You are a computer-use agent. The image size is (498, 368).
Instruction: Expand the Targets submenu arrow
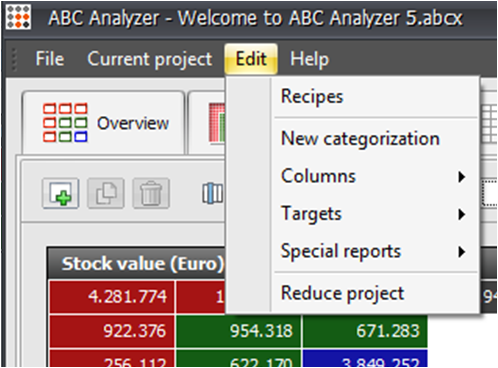tap(462, 214)
